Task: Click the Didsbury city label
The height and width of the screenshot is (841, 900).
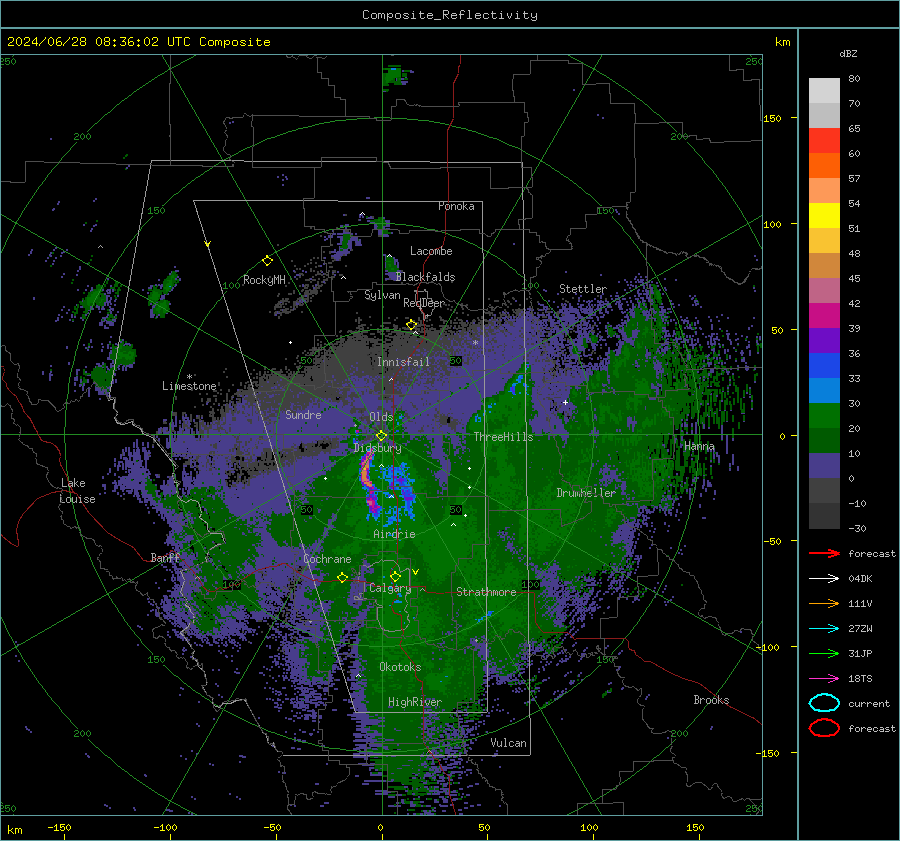Action: point(378,448)
